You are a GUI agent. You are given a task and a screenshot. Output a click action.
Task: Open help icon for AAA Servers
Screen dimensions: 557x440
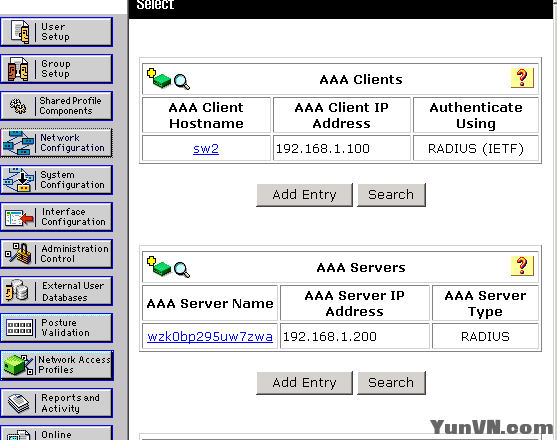(522, 266)
